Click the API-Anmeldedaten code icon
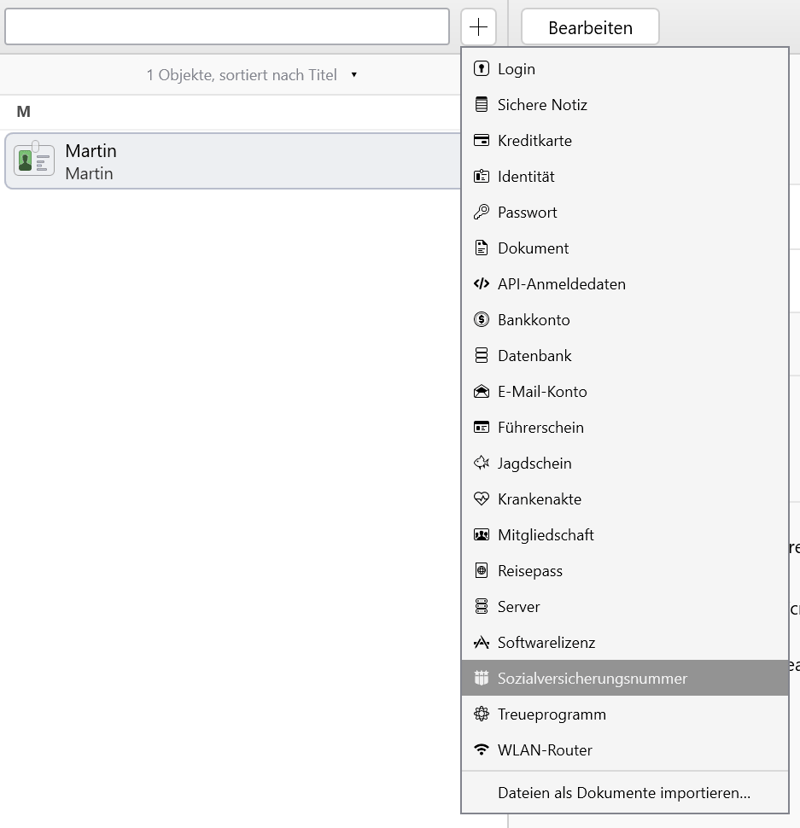Image resolution: width=800 pixels, height=828 pixels. (481, 284)
